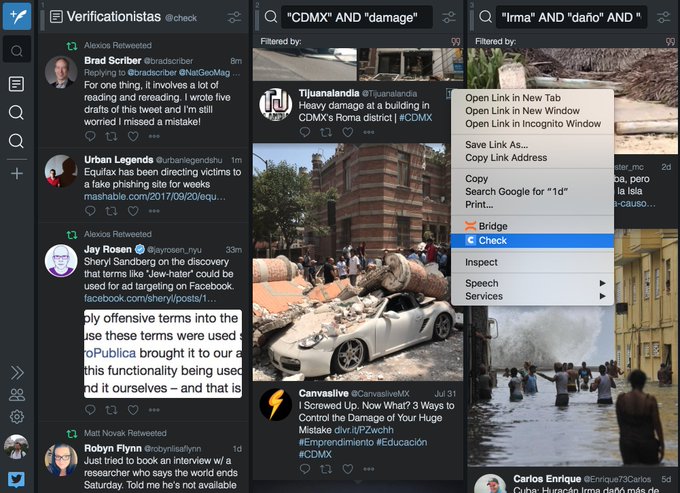Image resolution: width=680 pixels, height=493 pixels.
Task: Compose a new tweet with the quill button
Action: point(17,16)
